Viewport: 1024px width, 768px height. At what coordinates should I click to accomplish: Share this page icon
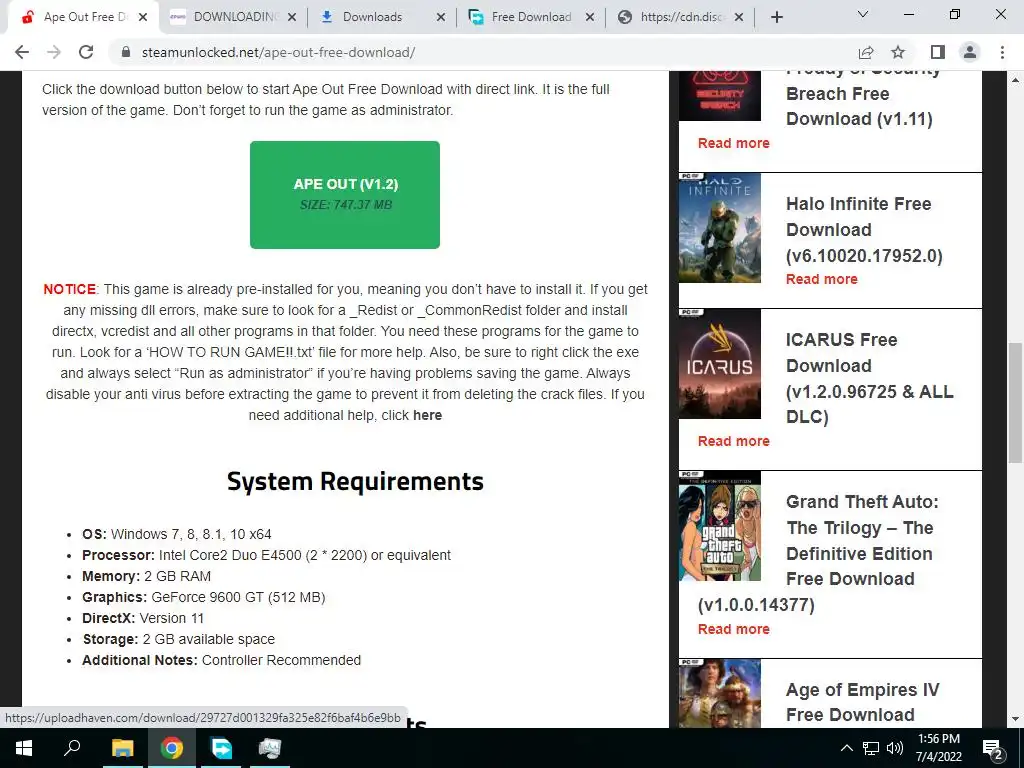pyautogui.click(x=866, y=52)
